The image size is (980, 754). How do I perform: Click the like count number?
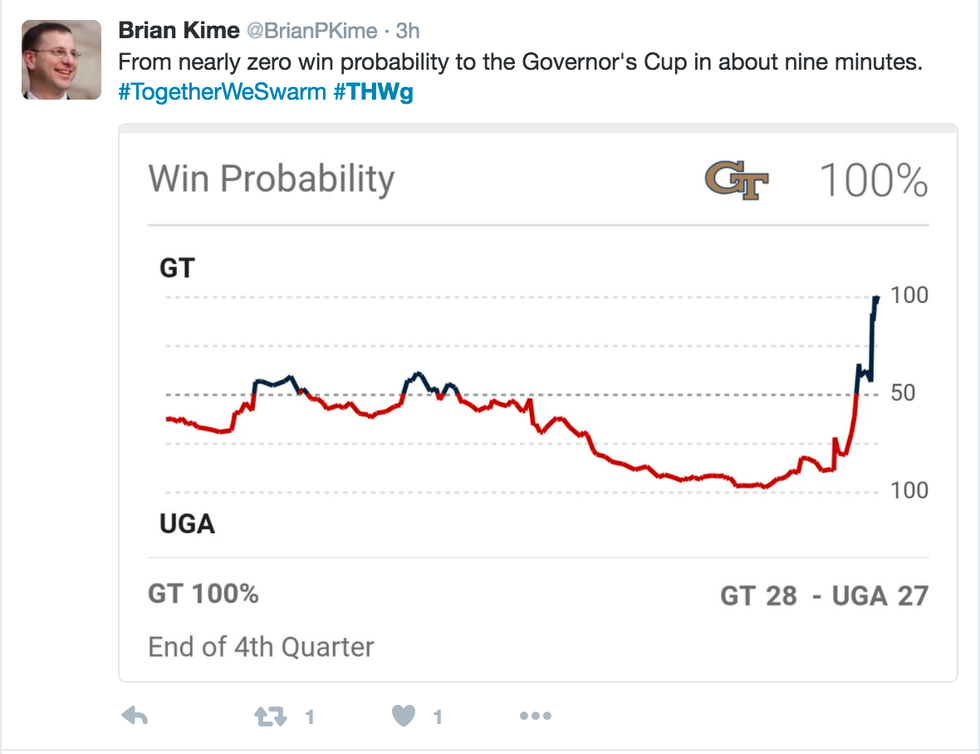pyautogui.click(x=438, y=717)
